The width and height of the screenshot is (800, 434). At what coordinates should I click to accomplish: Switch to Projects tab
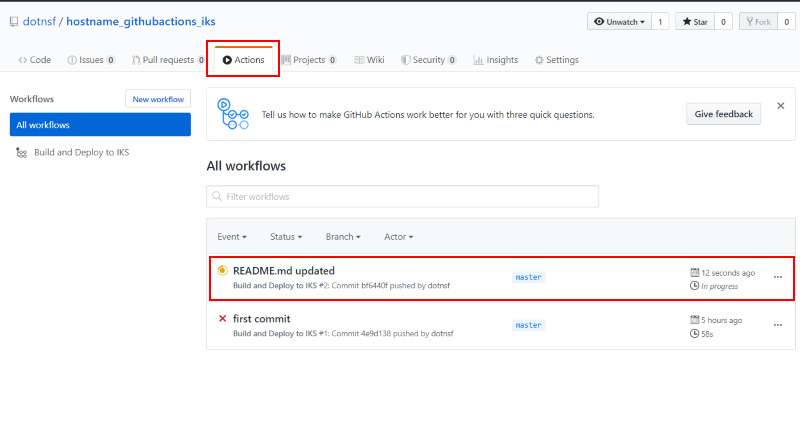tap(309, 60)
